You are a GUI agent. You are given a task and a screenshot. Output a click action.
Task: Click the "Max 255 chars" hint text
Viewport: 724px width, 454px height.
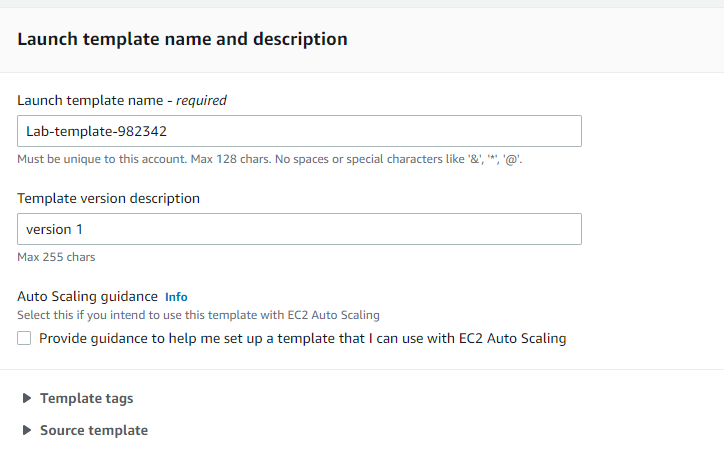coord(56,257)
